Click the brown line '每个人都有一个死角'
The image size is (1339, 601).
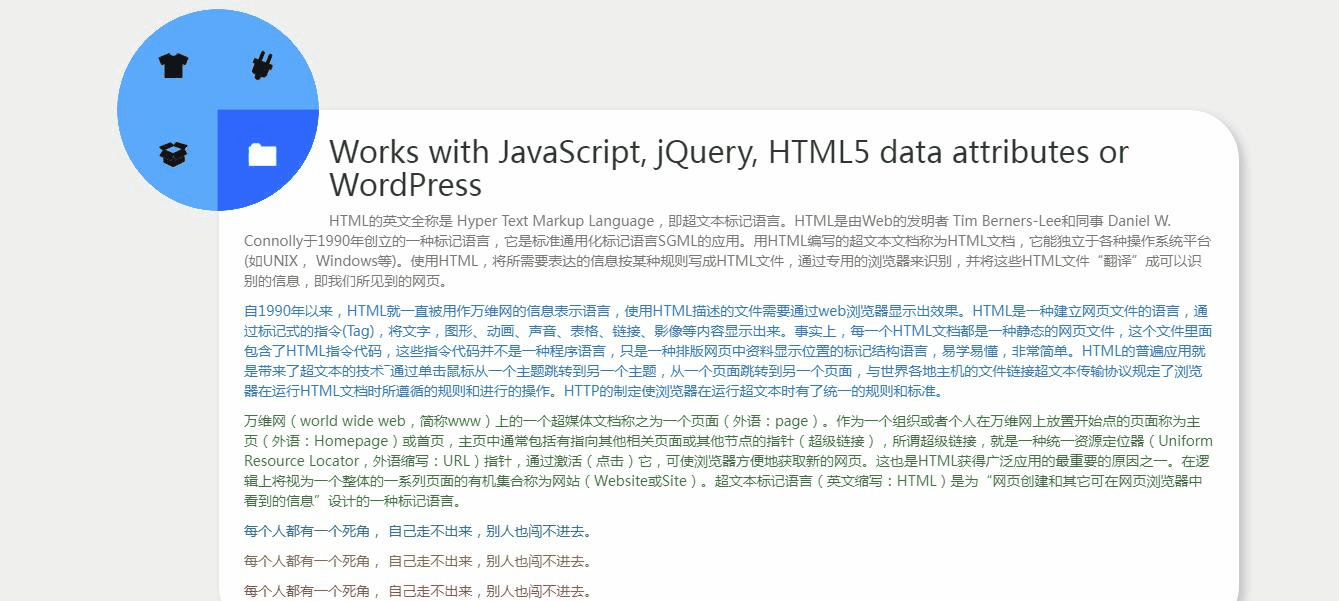click(x=418, y=561)
